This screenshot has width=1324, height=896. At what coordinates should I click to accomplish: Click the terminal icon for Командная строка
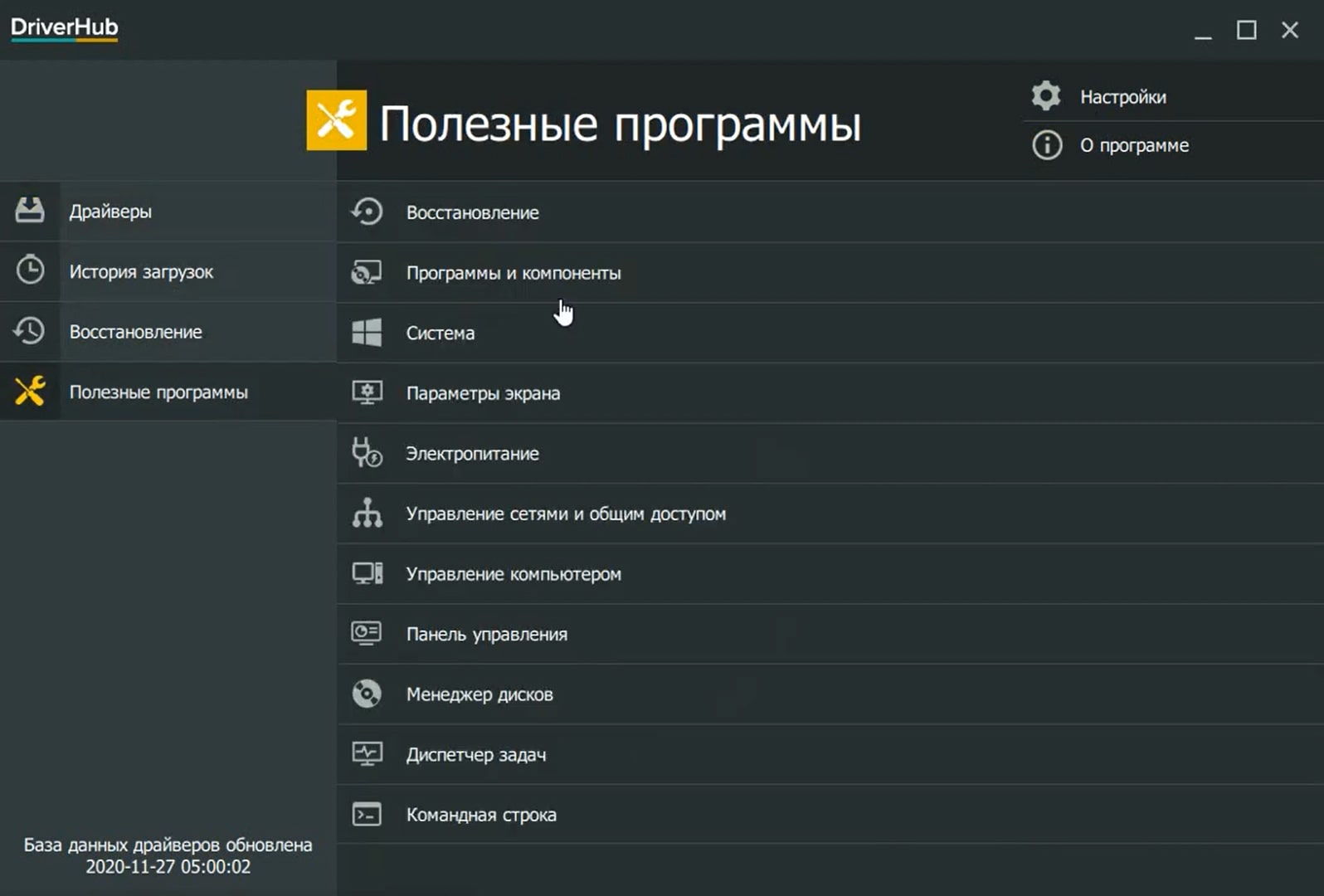click(367, 814)
